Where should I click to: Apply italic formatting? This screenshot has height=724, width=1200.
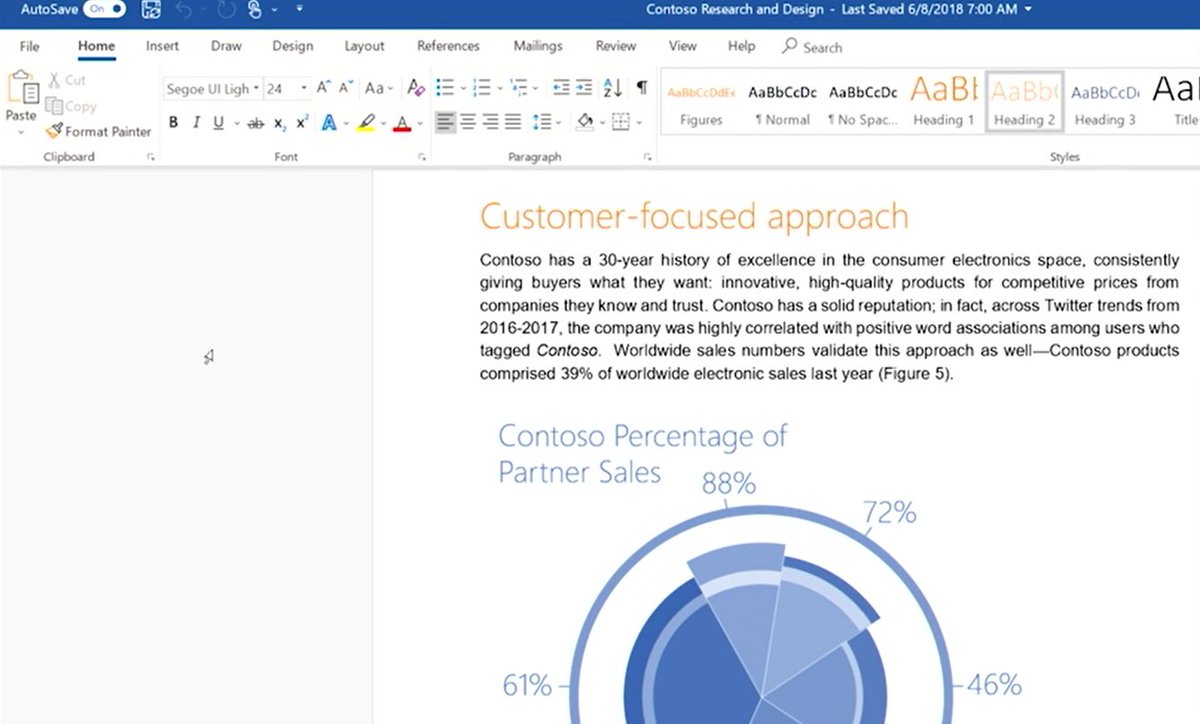tap(196, 123)
